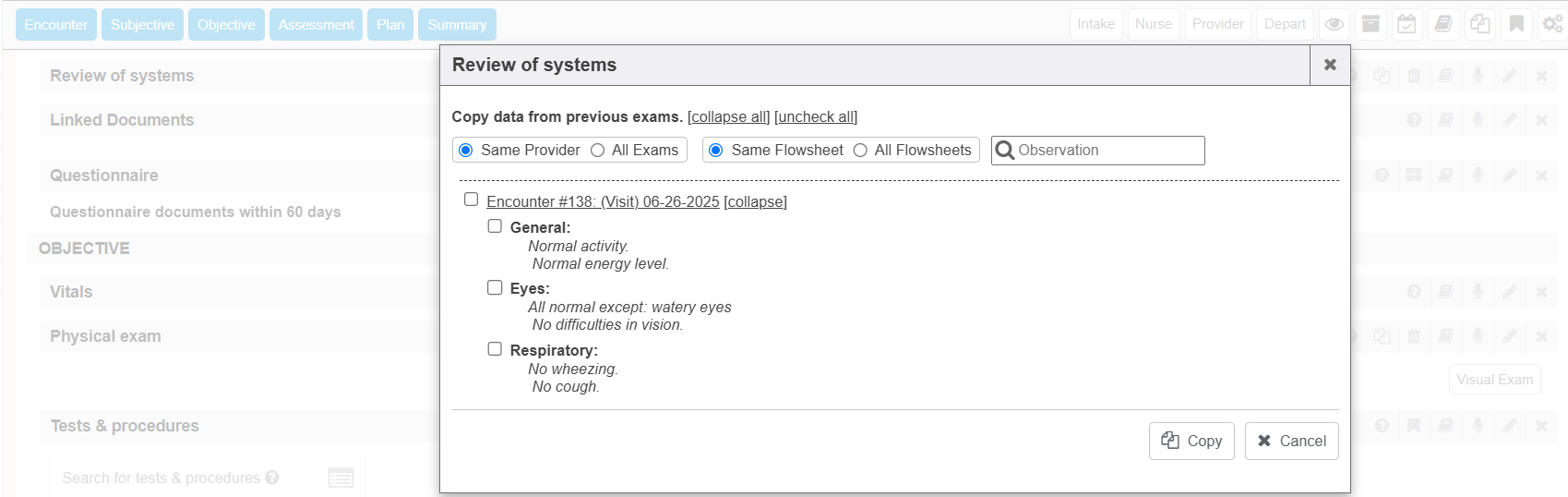1568x497 pixels.
Task: Open the gears settings icon in top toolbar
Action: [1552, 25]
